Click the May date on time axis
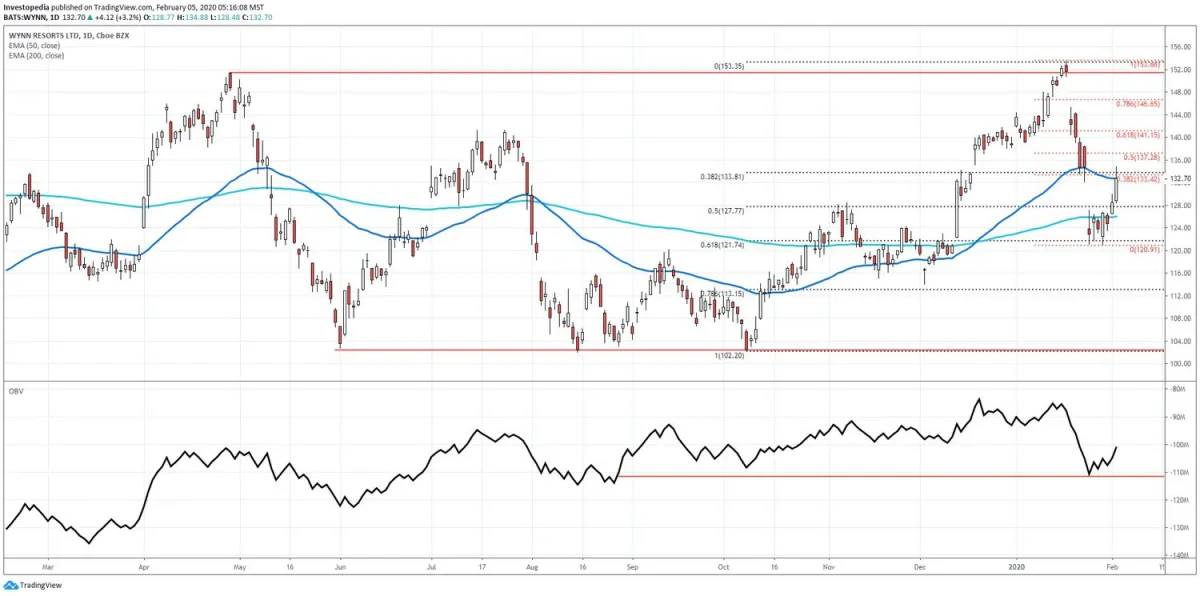1200x596 pixels. tap(238, 567)
